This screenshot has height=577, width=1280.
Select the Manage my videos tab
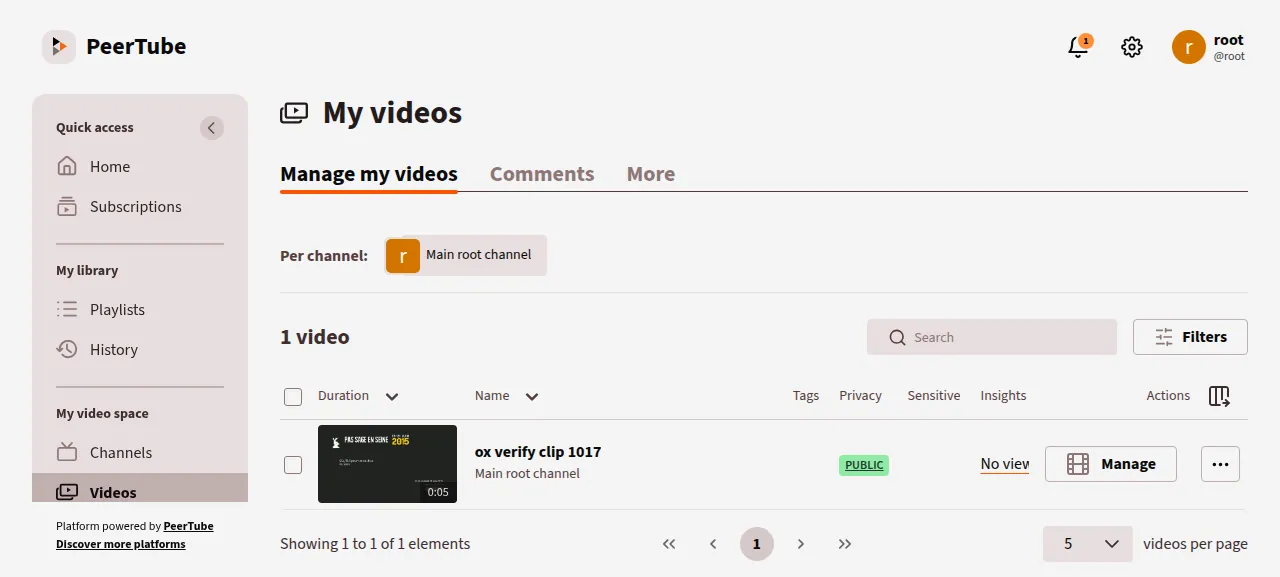[369, 174]
